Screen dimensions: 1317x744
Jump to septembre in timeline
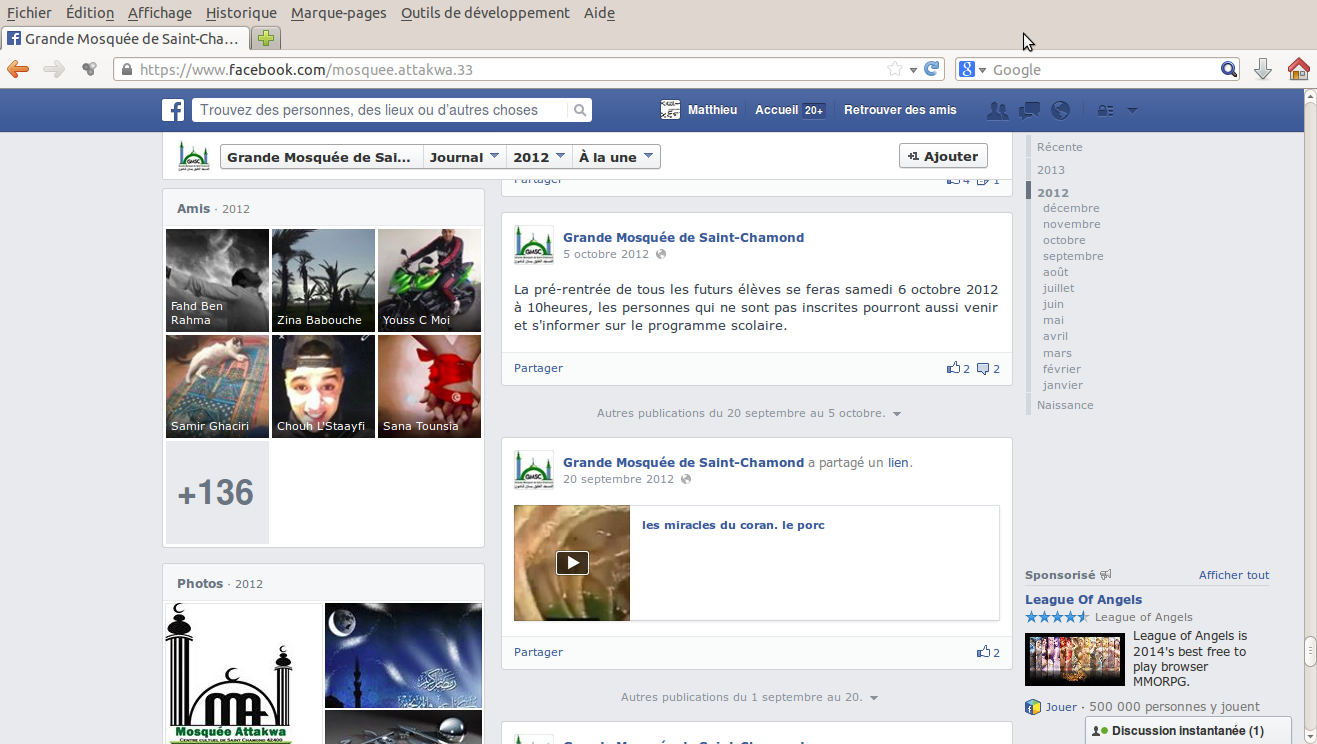[x=1073, y=256]
